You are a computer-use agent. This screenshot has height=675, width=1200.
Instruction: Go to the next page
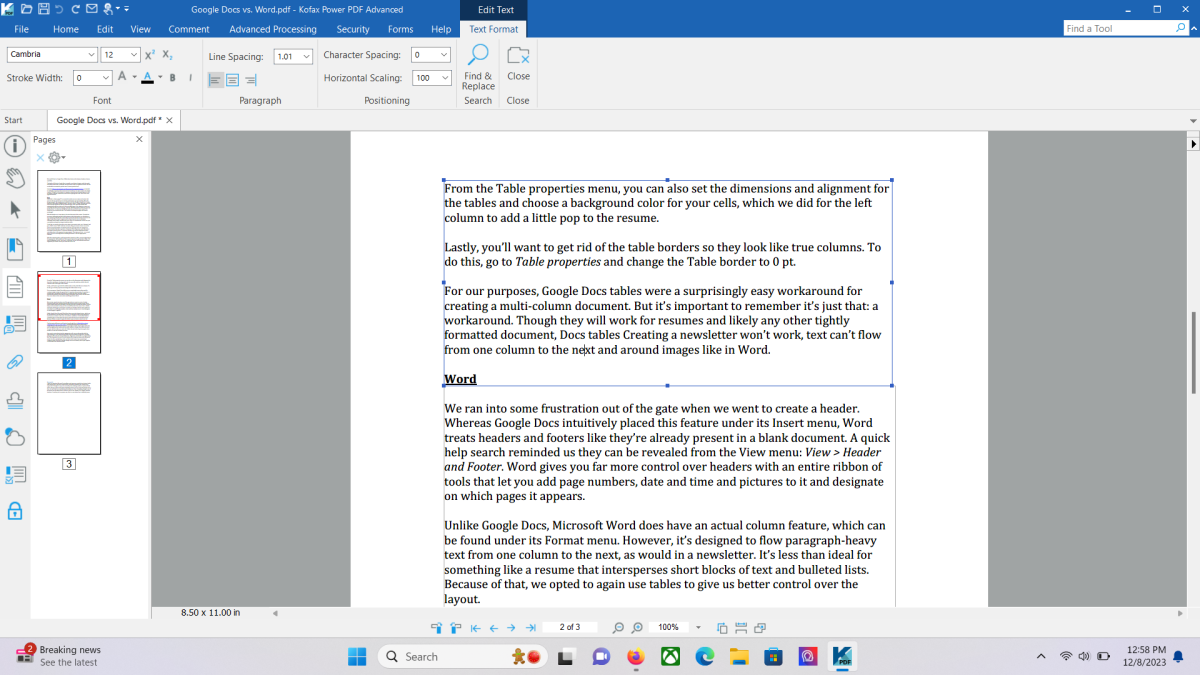coord(511,628)
